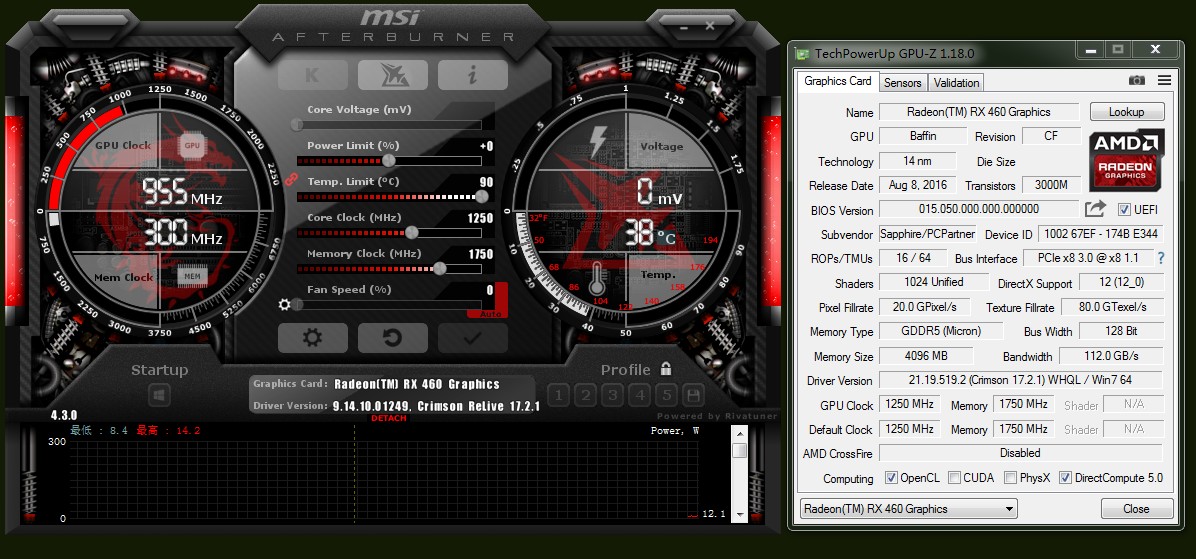This screenshot has width=1196, height=559.
Task: Click the Fan Speed slider handle
Action: pos(297,304)
